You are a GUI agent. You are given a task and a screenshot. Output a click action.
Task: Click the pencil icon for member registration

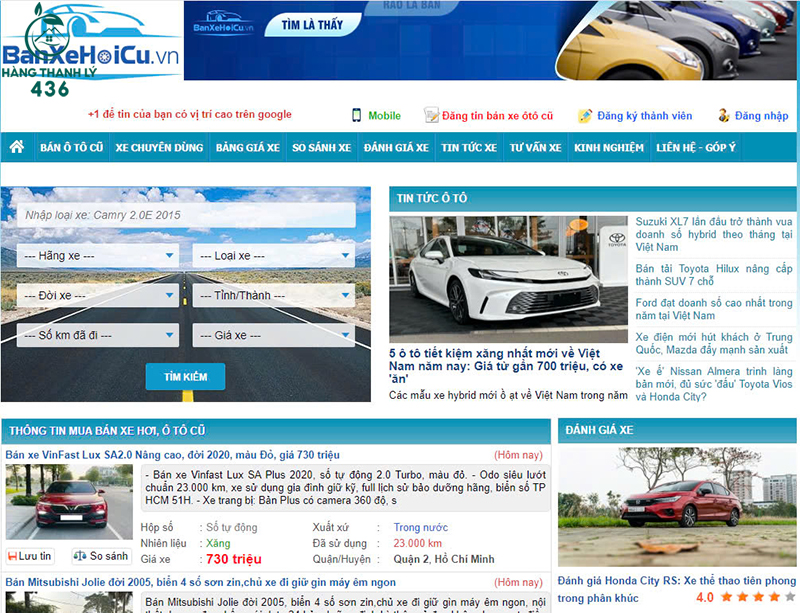click(585, 116)
